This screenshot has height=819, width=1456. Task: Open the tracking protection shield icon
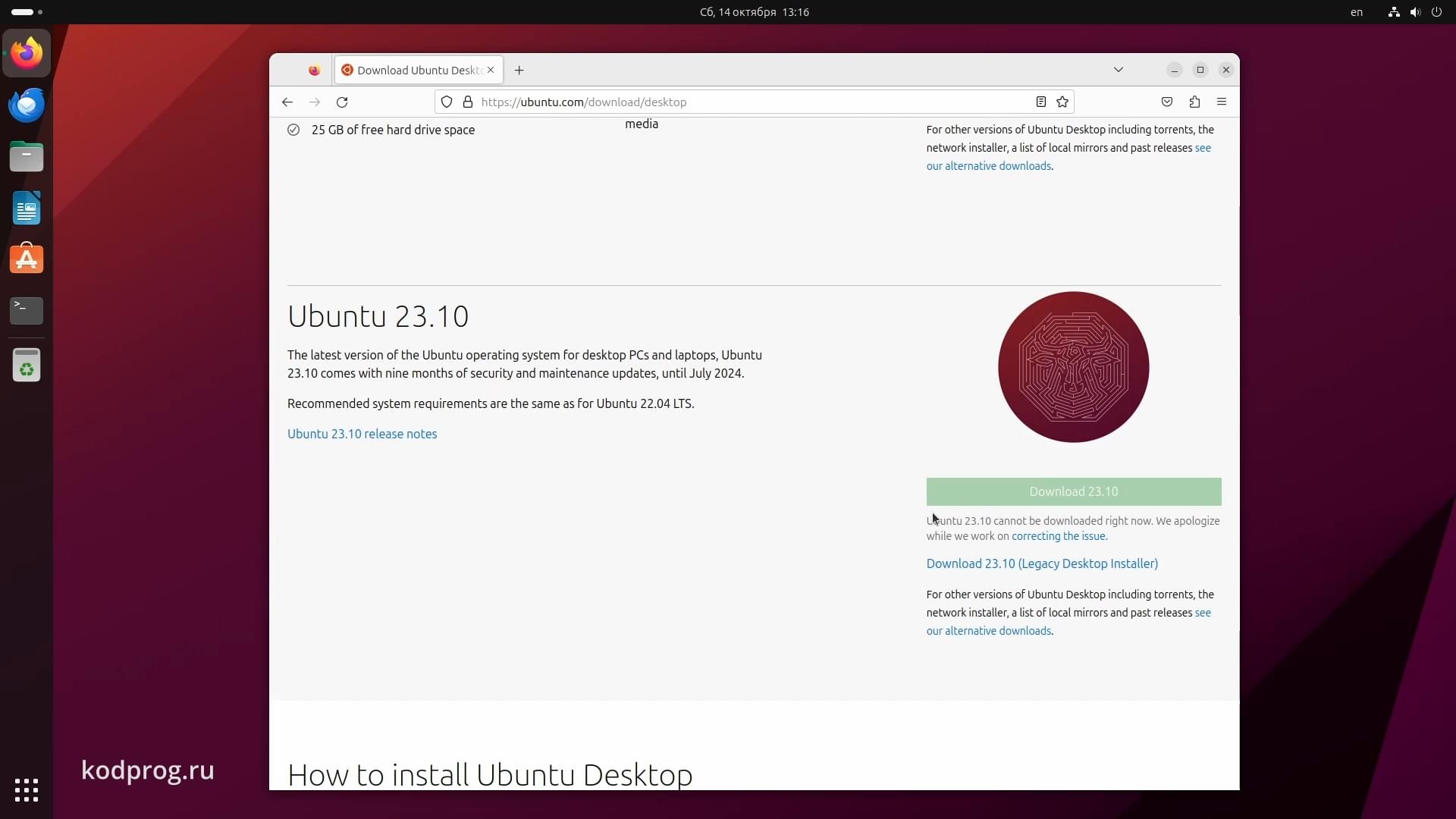pos(447,102)
